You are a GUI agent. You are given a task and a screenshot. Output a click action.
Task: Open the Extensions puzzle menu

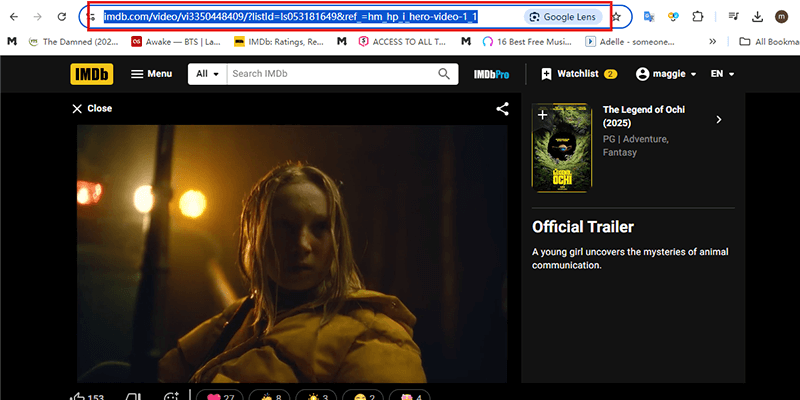[698, 17]
